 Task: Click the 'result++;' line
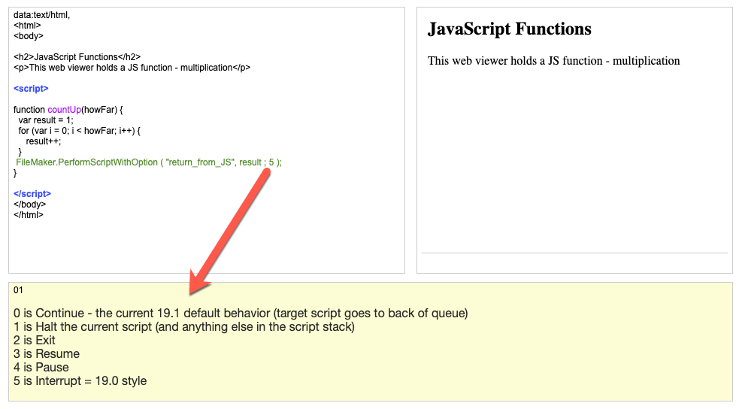tap(43, 141)
